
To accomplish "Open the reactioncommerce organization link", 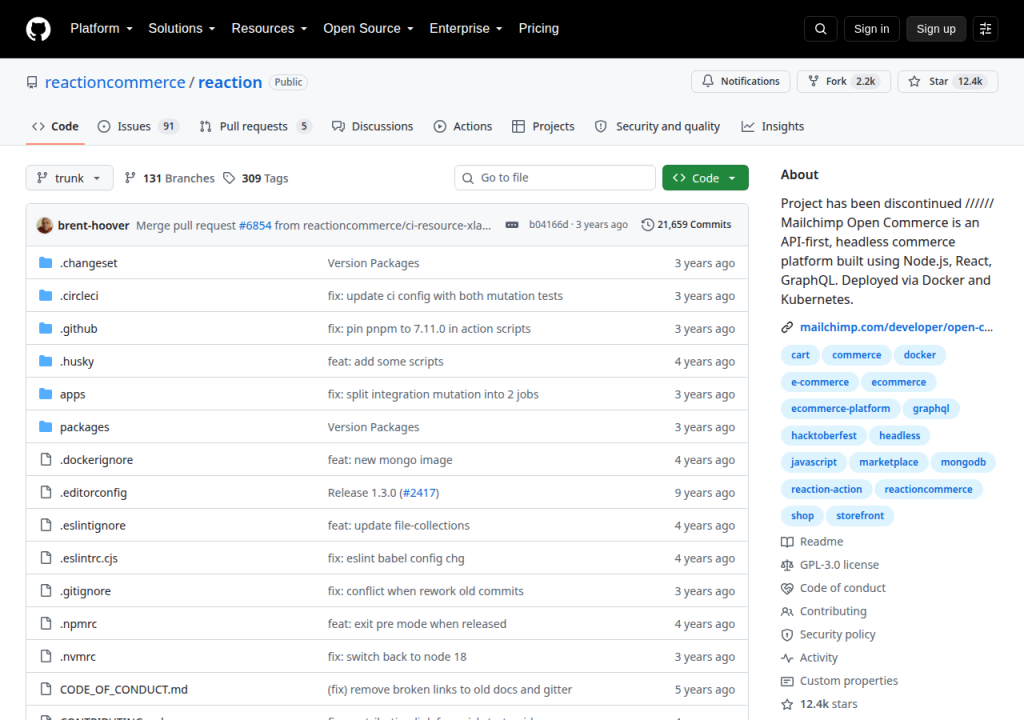I will click(x=115, y=82).
